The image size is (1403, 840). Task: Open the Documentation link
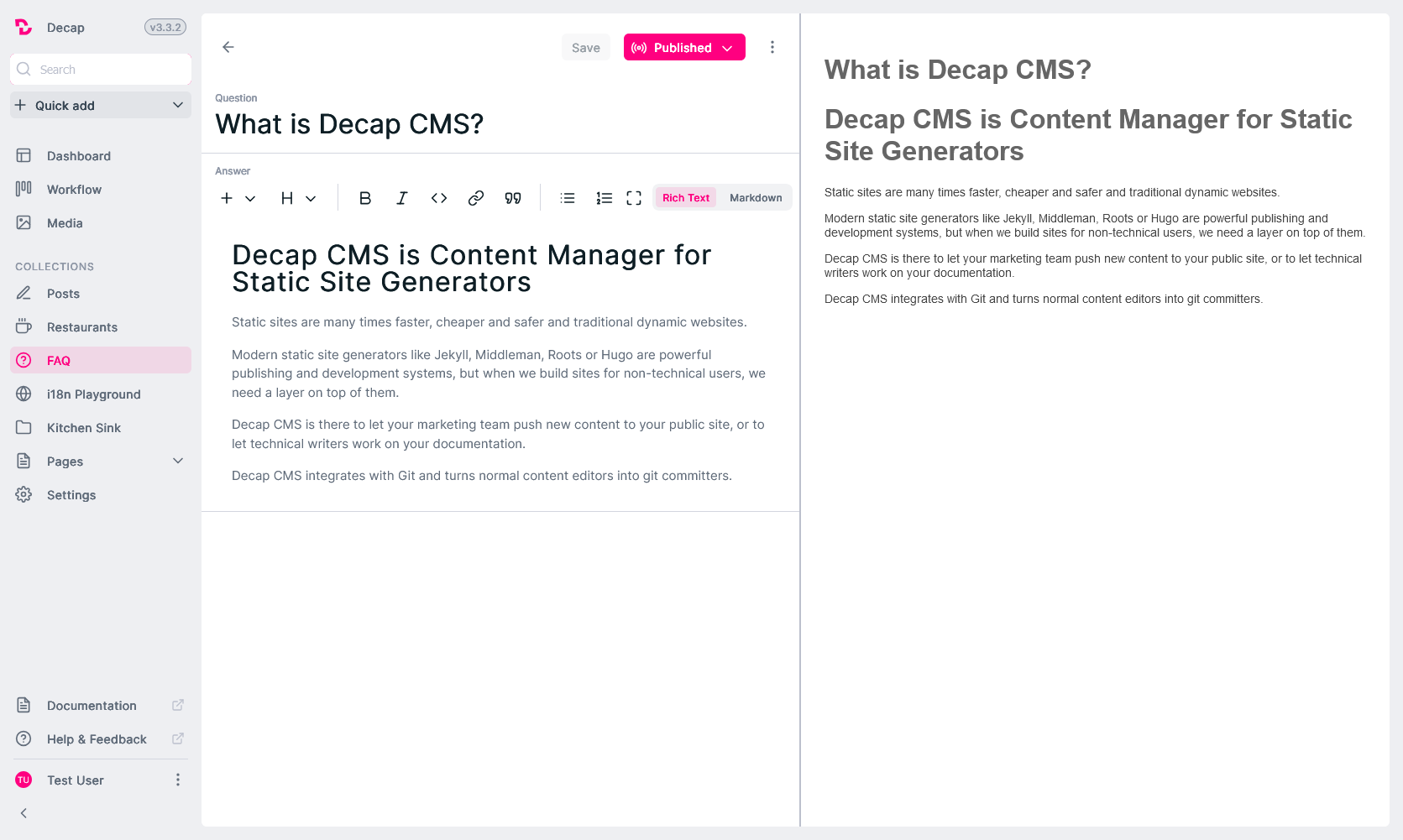pyautogui.click(x=101, y=706)
